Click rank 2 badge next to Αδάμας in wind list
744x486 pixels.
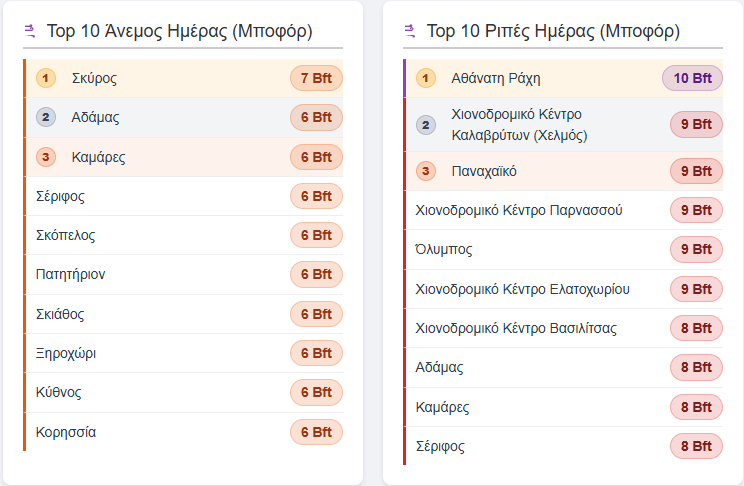[x=46, y=117]
